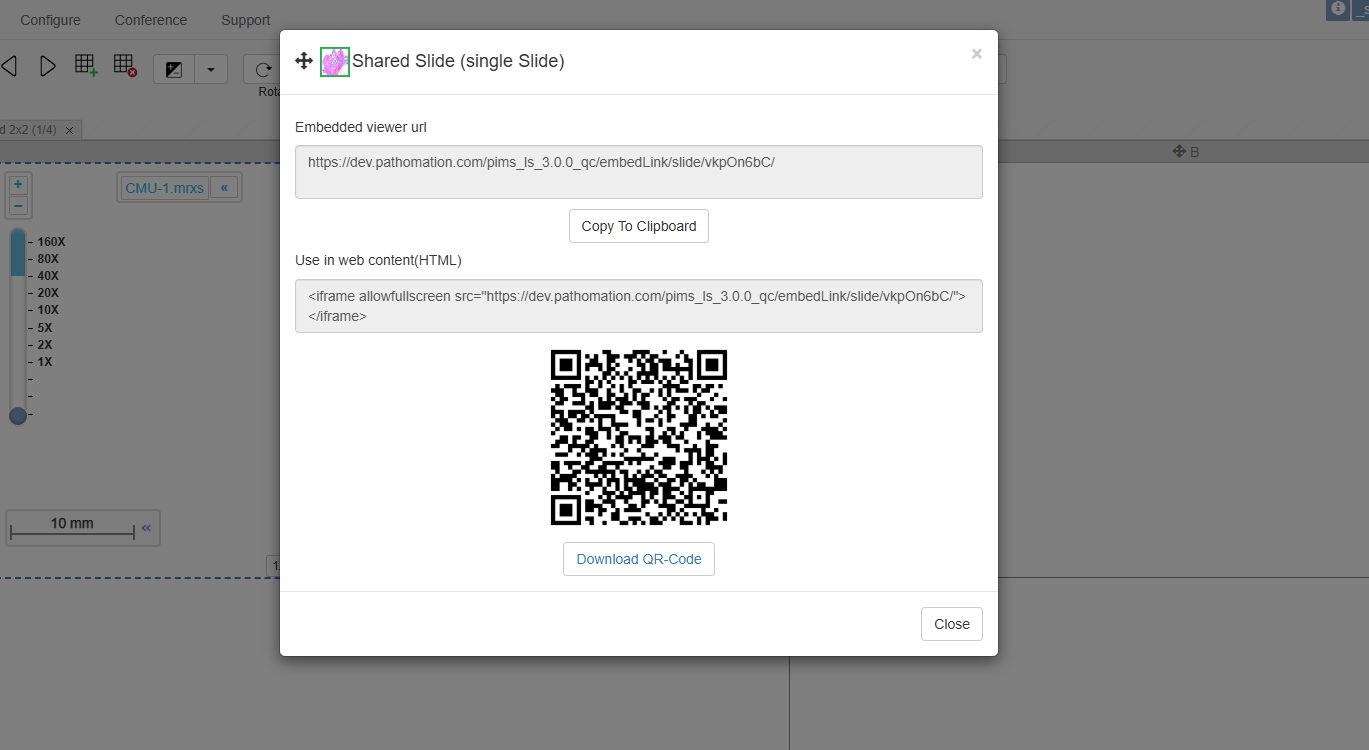
Task: Collapse the 10 mm scale bar
Action: pos(146,528)
